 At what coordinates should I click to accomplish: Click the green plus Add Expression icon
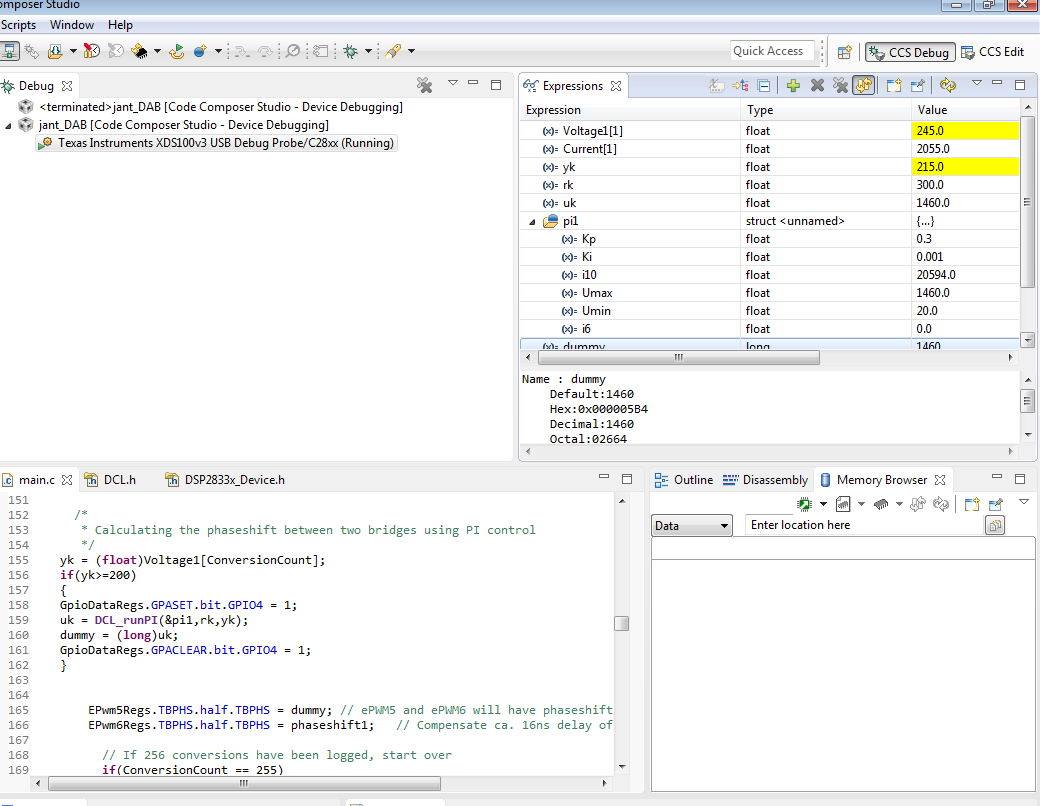pyautogui.click(x=793, y=86)
